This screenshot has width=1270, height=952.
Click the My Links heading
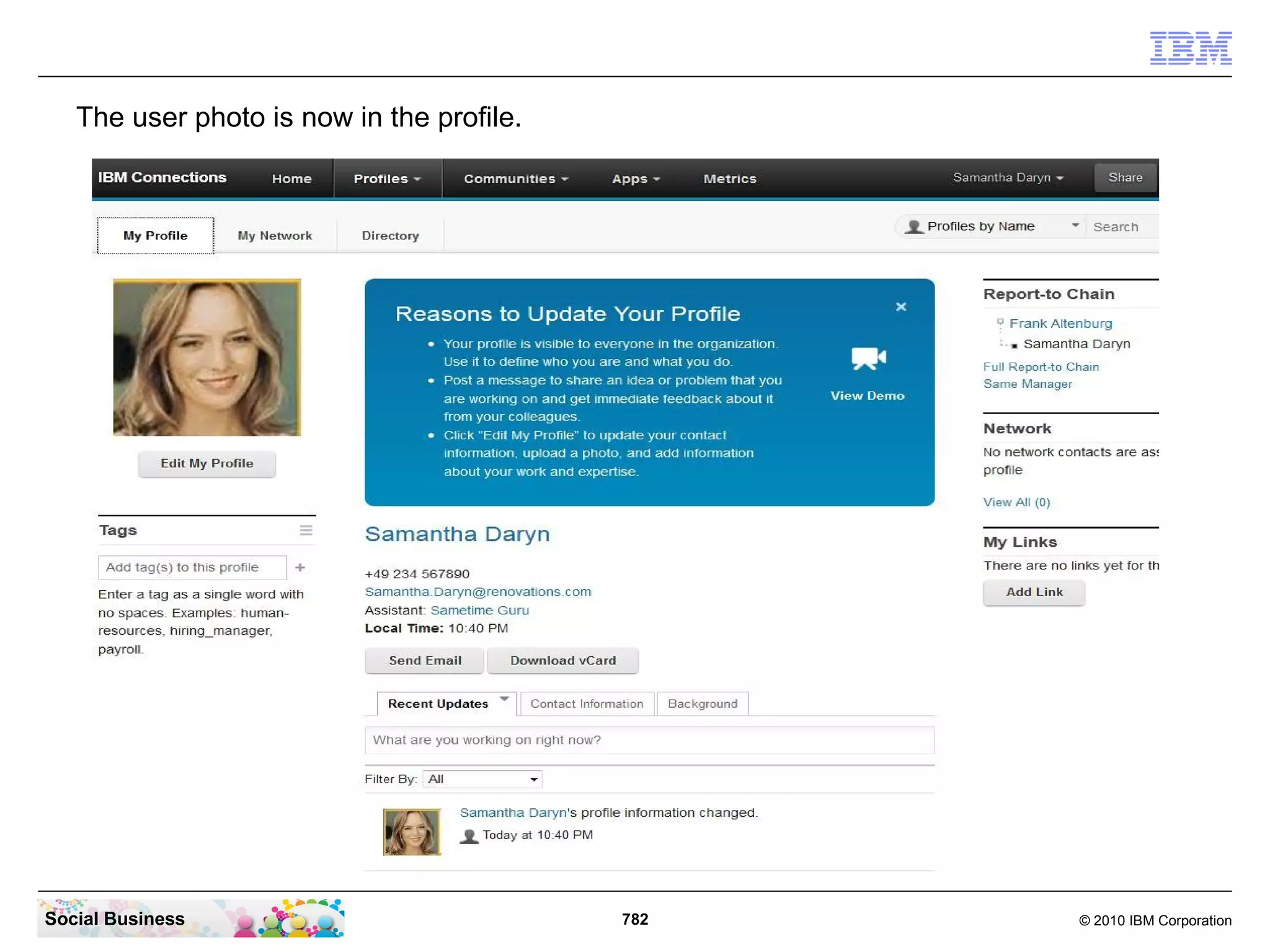click(1020, 542)
